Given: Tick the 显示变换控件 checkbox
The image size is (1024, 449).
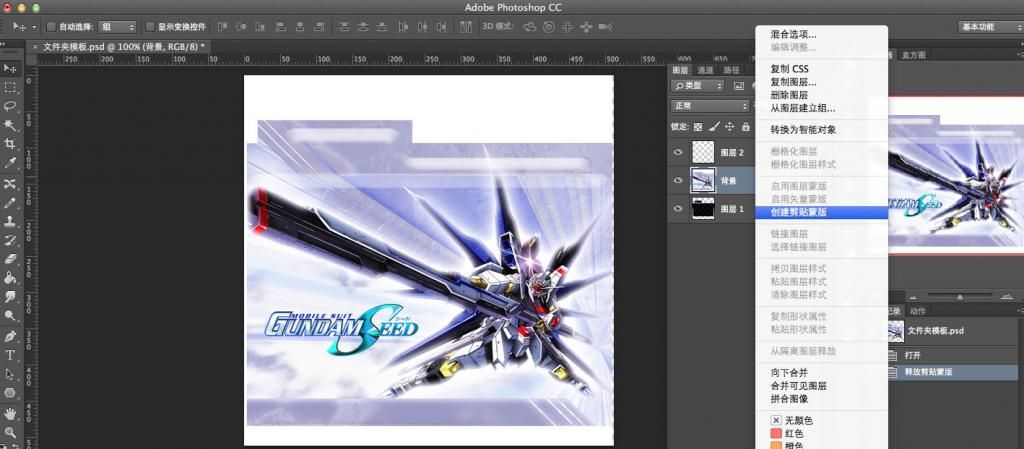Looking at the screenshot, I should click(x=150, y=27).
